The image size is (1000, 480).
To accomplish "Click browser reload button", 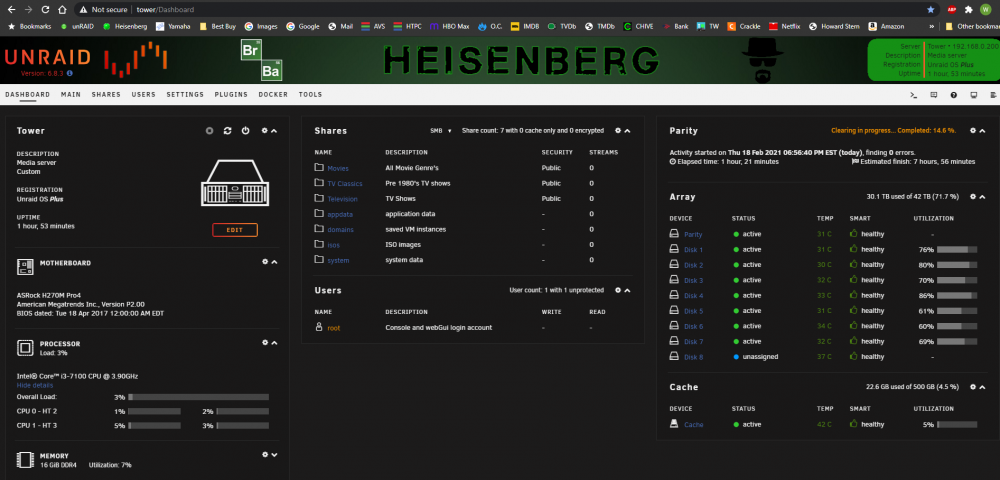I will click(x=45, y=10).
